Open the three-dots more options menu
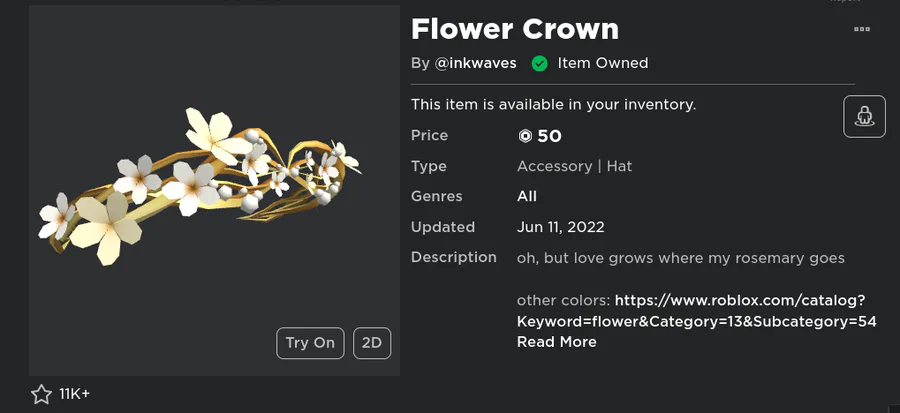Screen dimensions: 900x413 (861, 30)
